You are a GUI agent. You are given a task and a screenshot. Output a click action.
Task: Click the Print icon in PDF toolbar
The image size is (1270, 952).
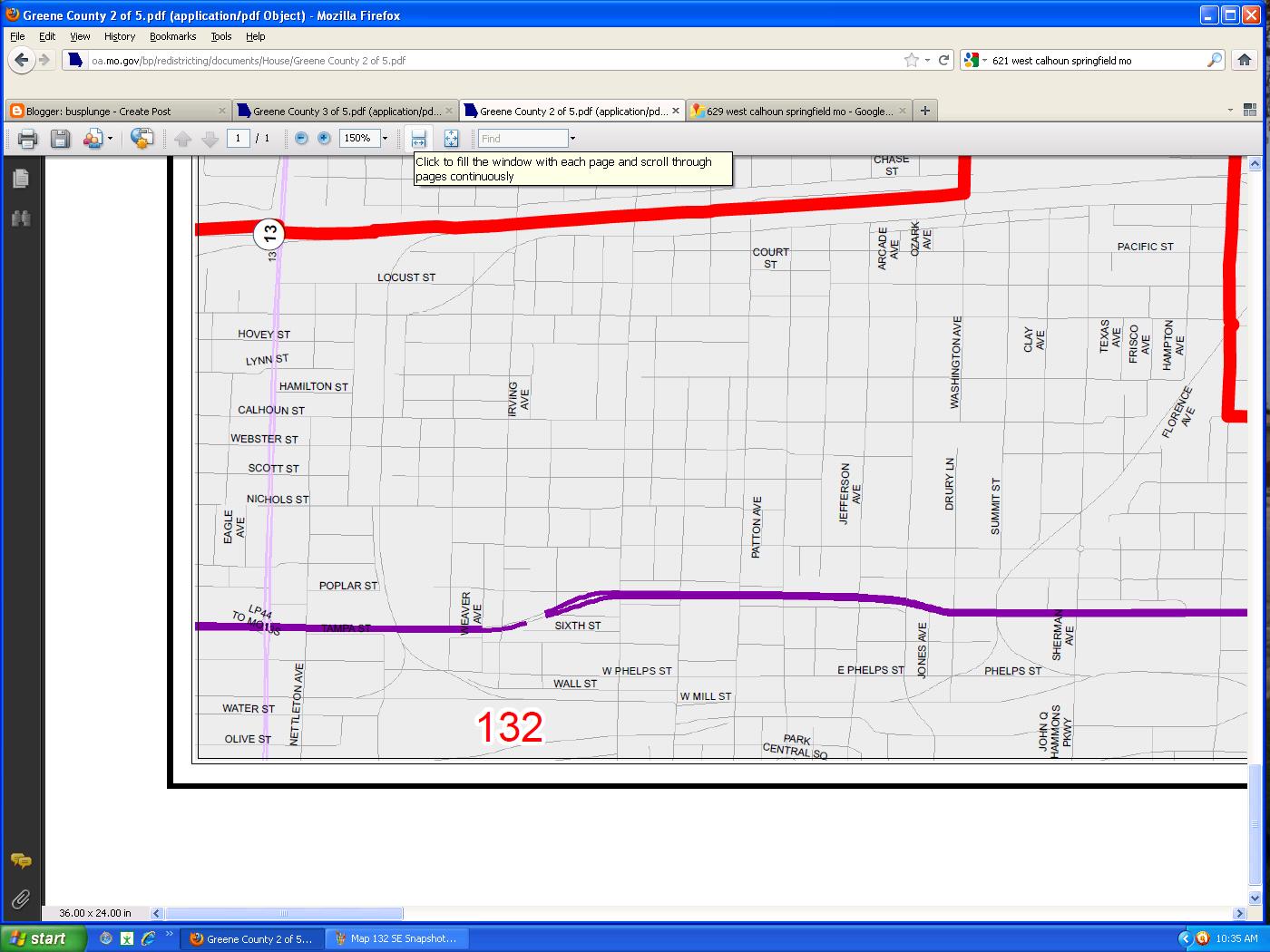[27, 139]
